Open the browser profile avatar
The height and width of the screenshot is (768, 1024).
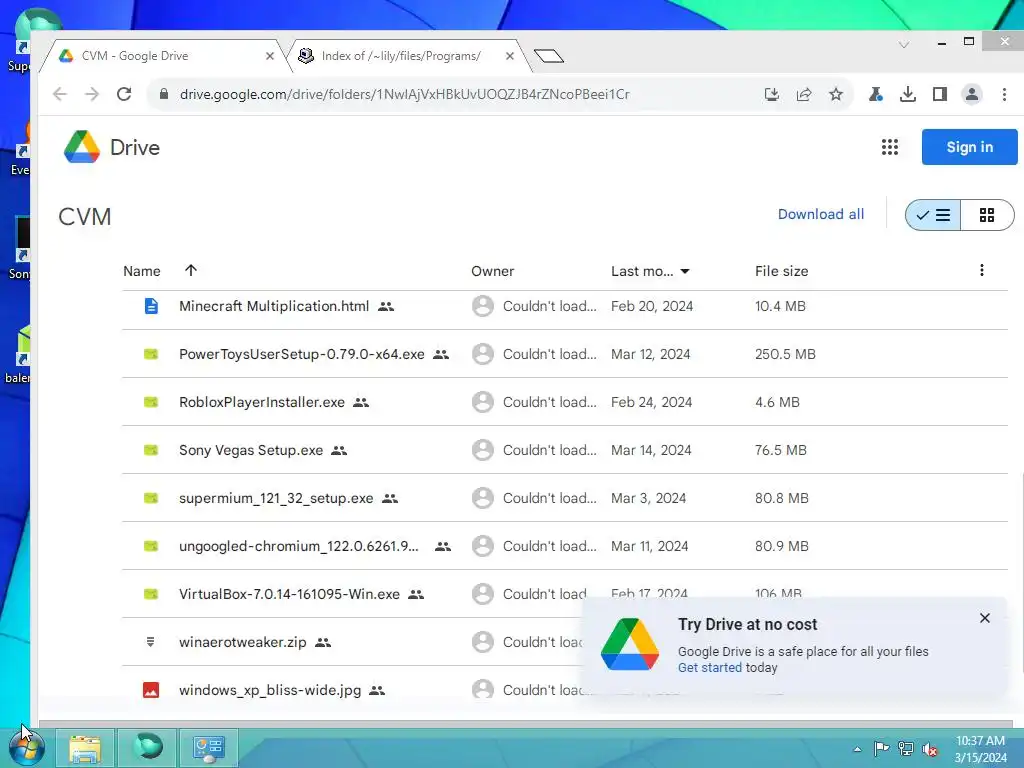972,94
